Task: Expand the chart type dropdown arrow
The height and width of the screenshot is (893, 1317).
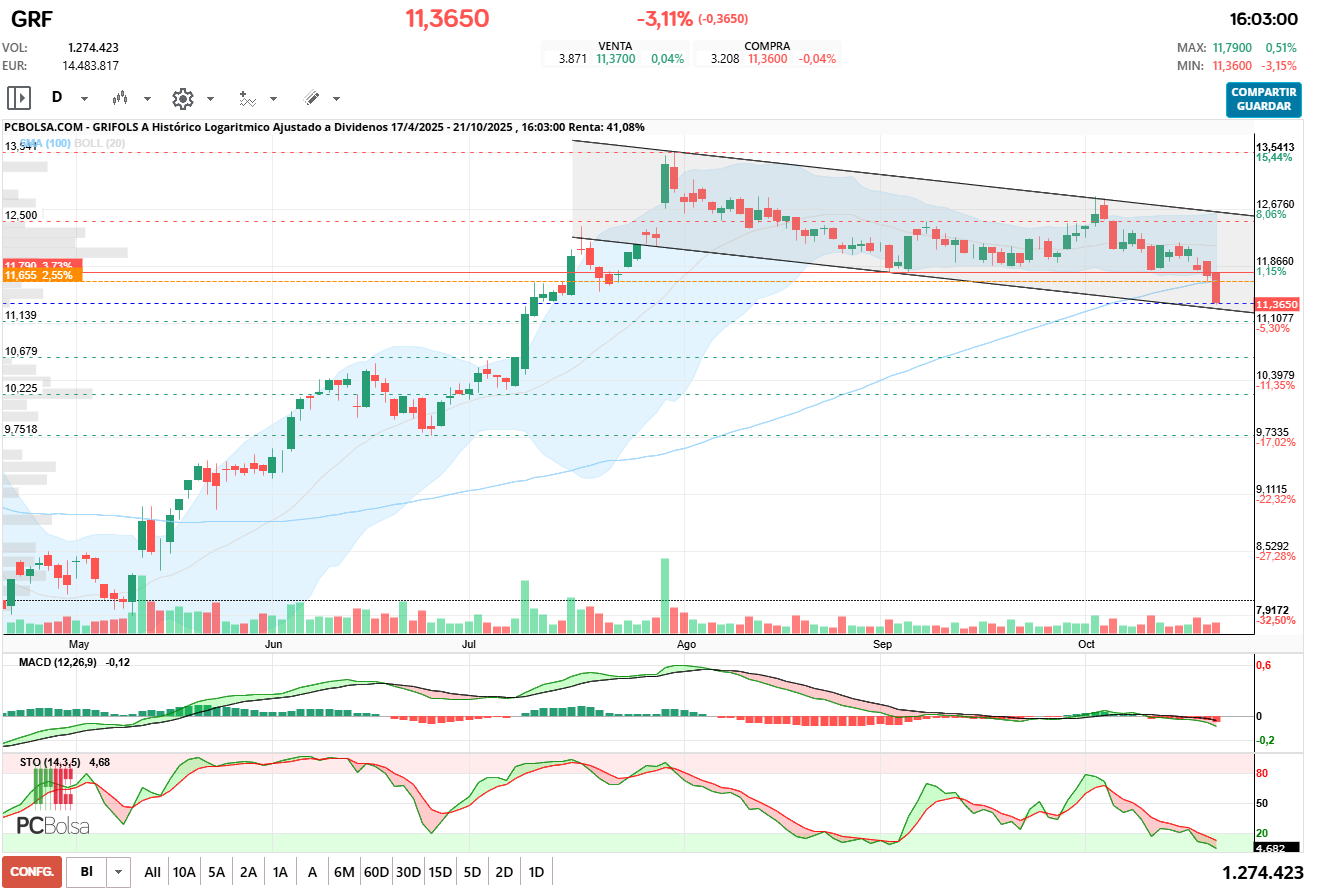Action: 147,99
